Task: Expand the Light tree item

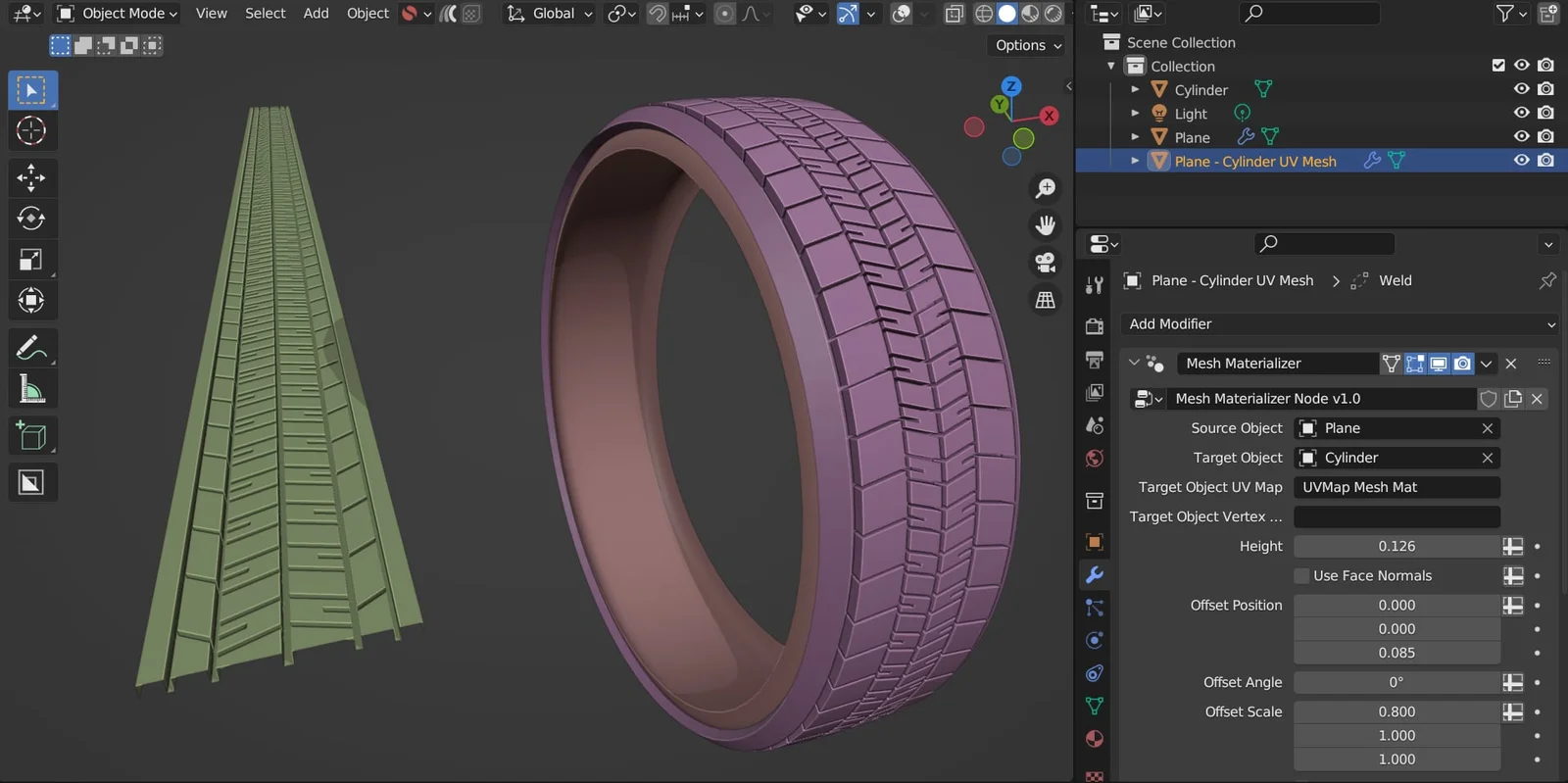Action: (1135, 113)
